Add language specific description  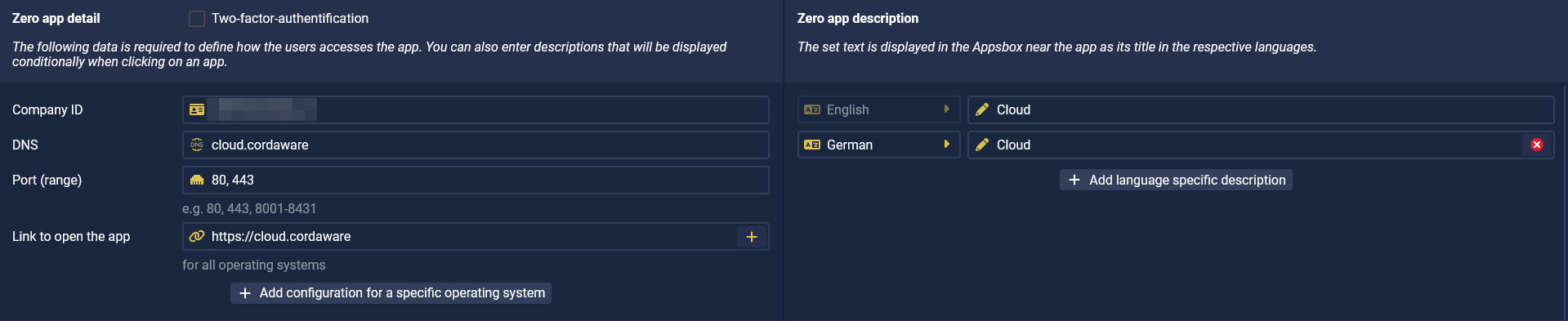[1176, 180]
